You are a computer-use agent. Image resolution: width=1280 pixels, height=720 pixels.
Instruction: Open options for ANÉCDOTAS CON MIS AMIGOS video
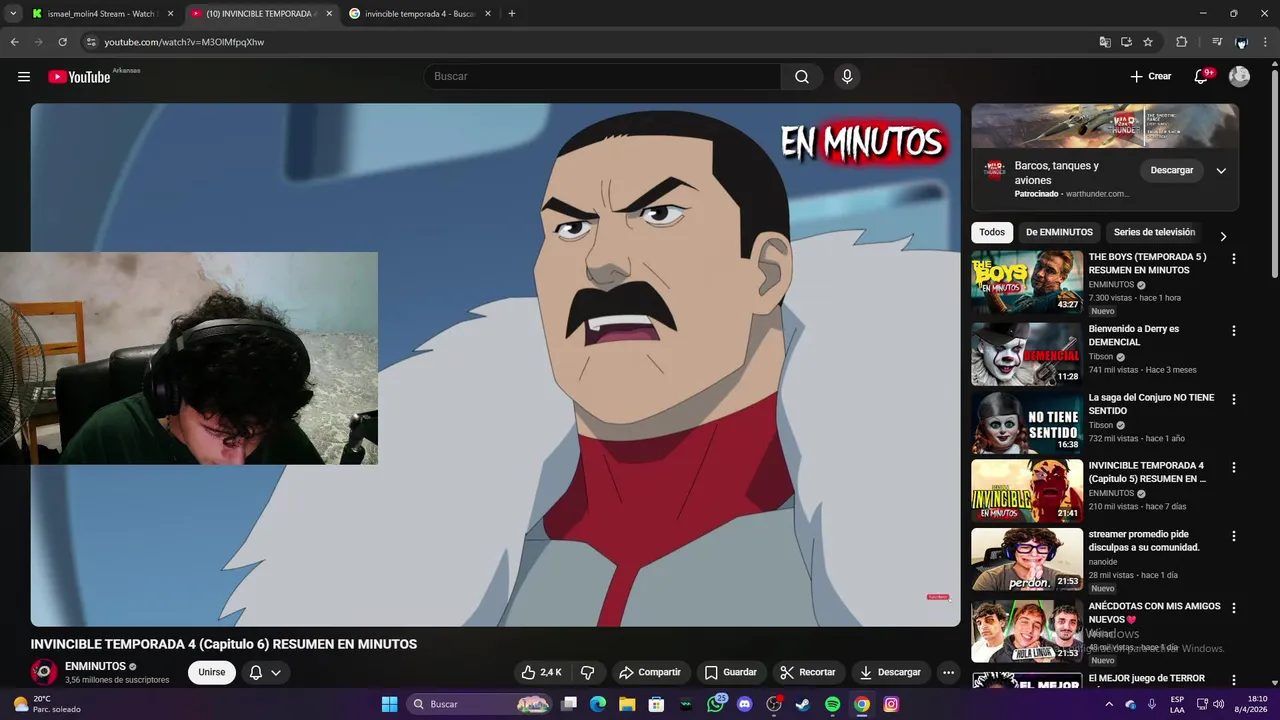point(1233,608)
